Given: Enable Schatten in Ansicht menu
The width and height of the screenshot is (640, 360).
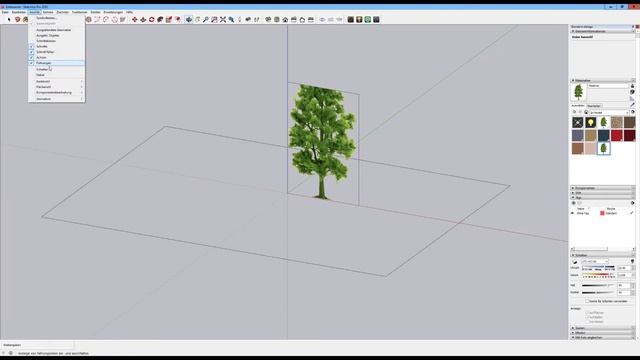Looking at the screenshot, I should (x=56, y=69).
